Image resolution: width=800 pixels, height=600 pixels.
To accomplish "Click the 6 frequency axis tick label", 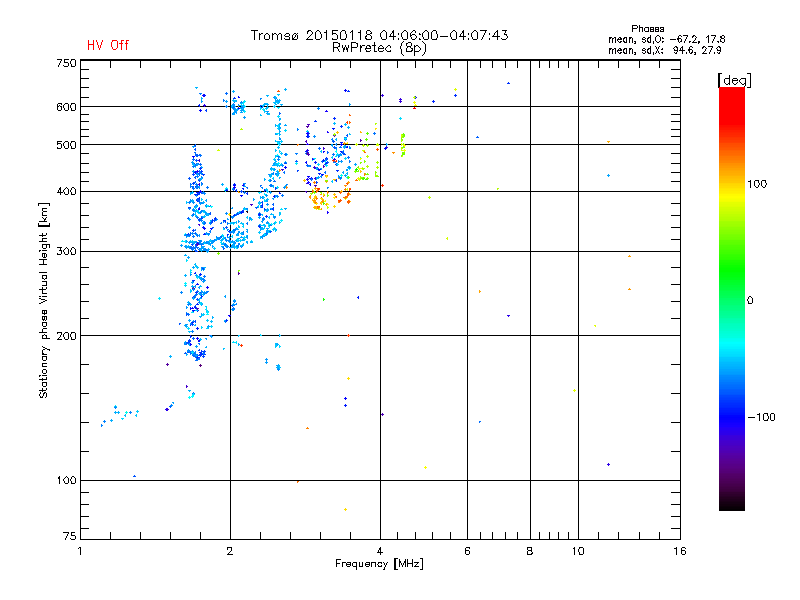I will (467, 551).
